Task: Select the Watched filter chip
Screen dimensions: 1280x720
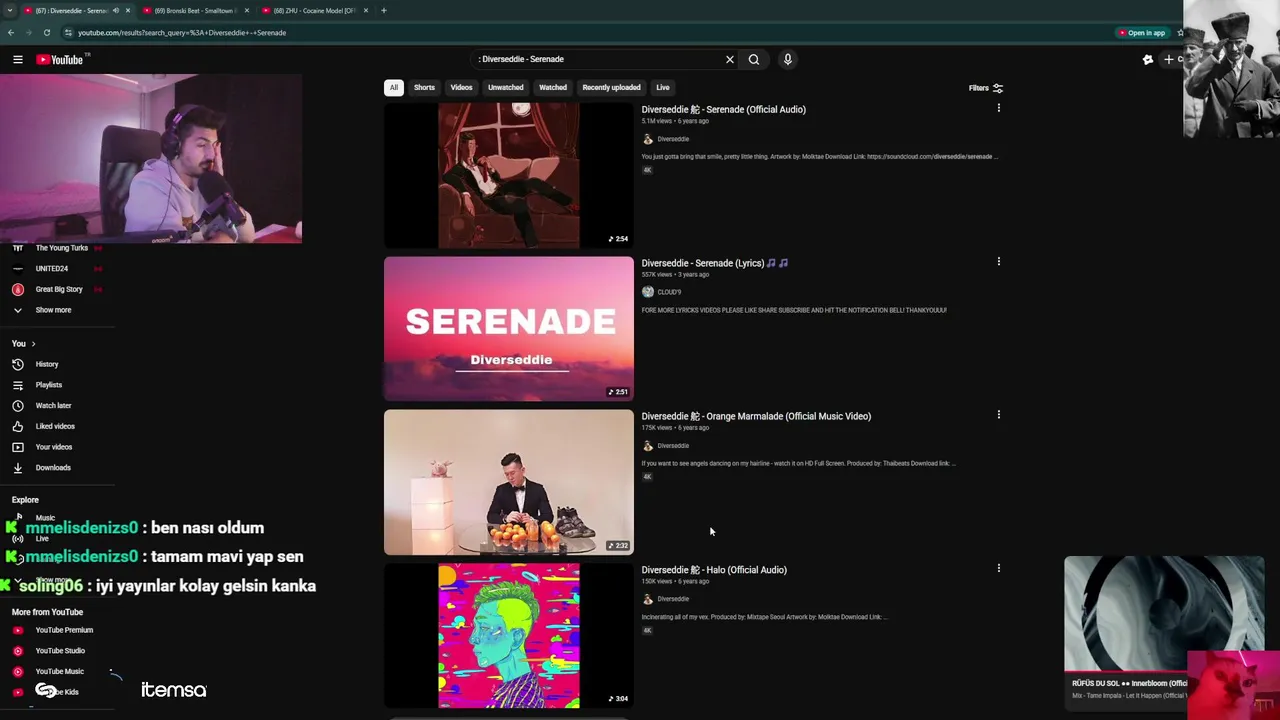Action: (553, 88)
